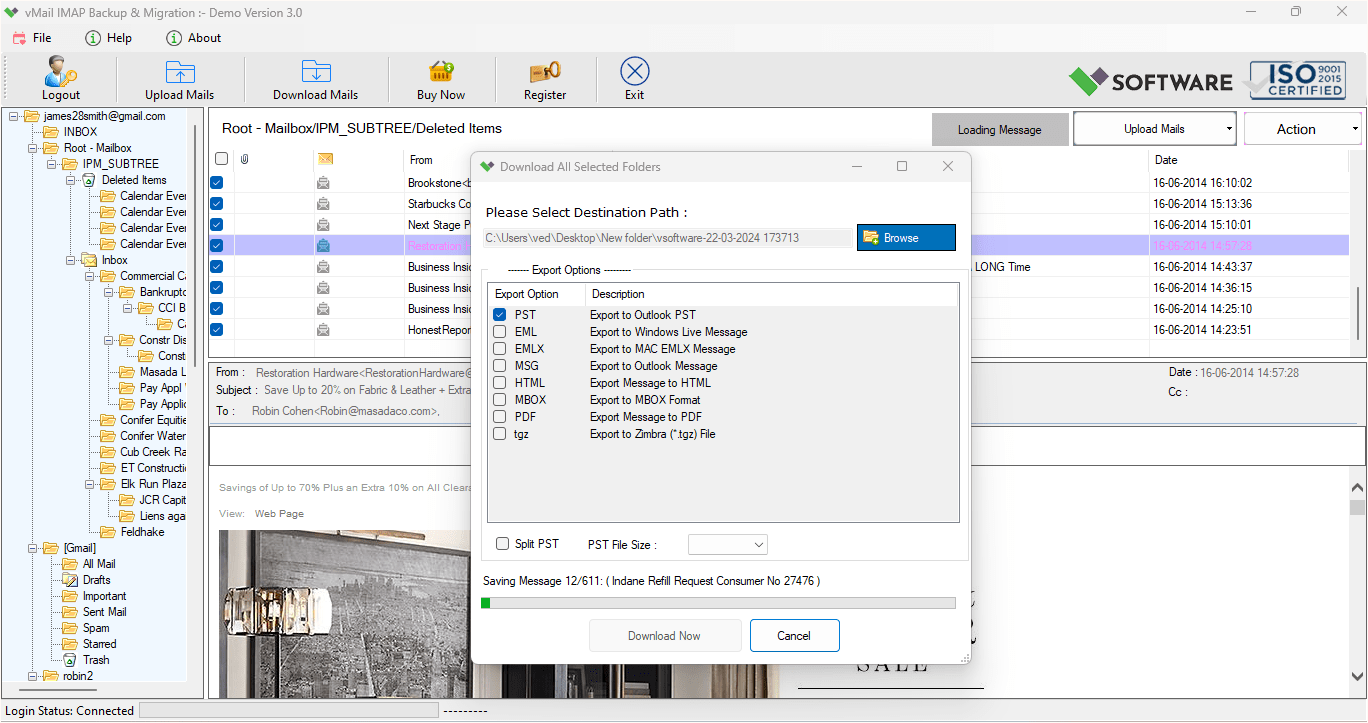Uncheck the Brookstone message checkbox
Screen dimensions: 1368x723
point(216,183)
